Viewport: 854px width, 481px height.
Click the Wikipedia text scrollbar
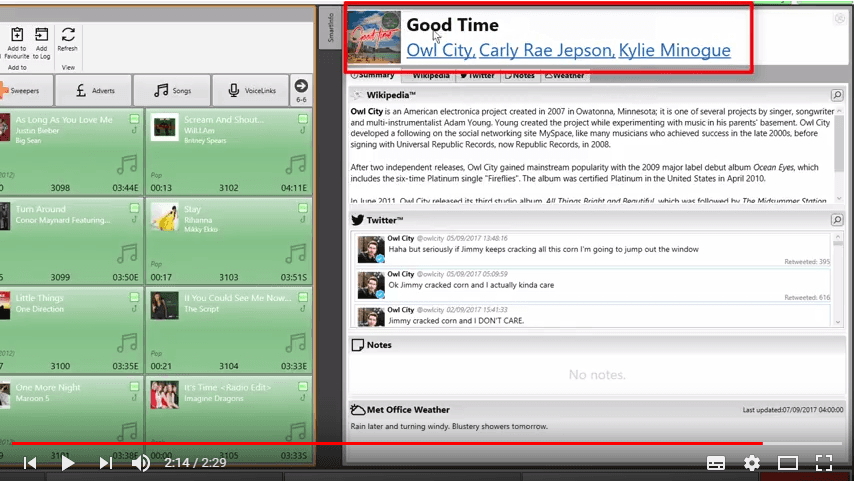(839, 142)
